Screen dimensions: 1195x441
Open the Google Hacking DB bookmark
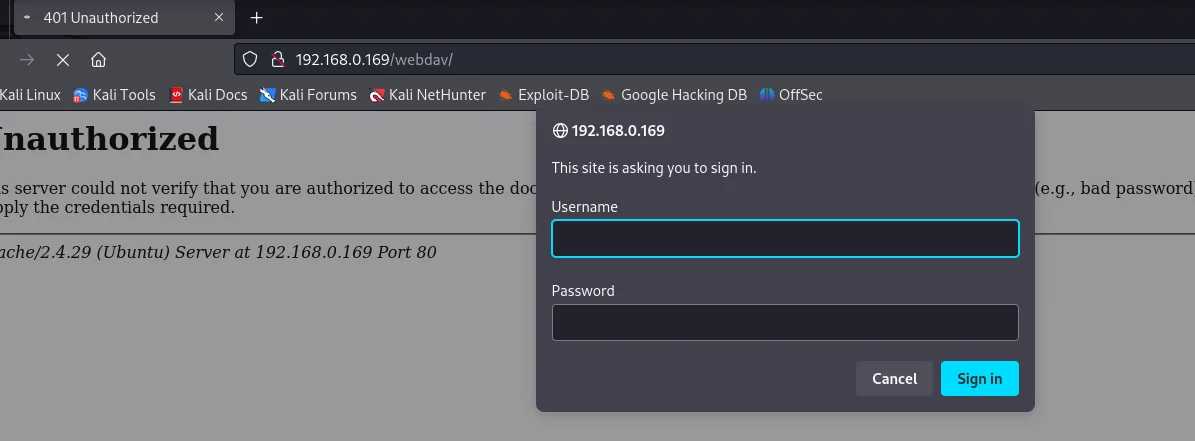click(x=674, y=95)
